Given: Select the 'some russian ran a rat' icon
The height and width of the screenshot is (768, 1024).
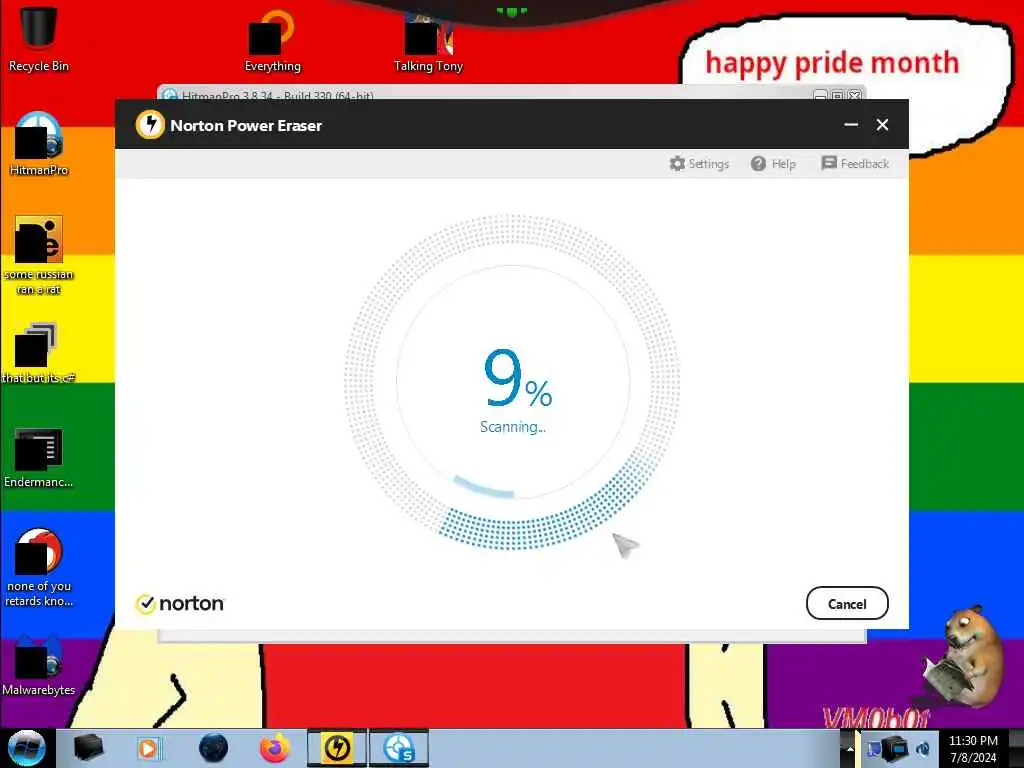Looking at the screenshot, I should coord(39,255).
